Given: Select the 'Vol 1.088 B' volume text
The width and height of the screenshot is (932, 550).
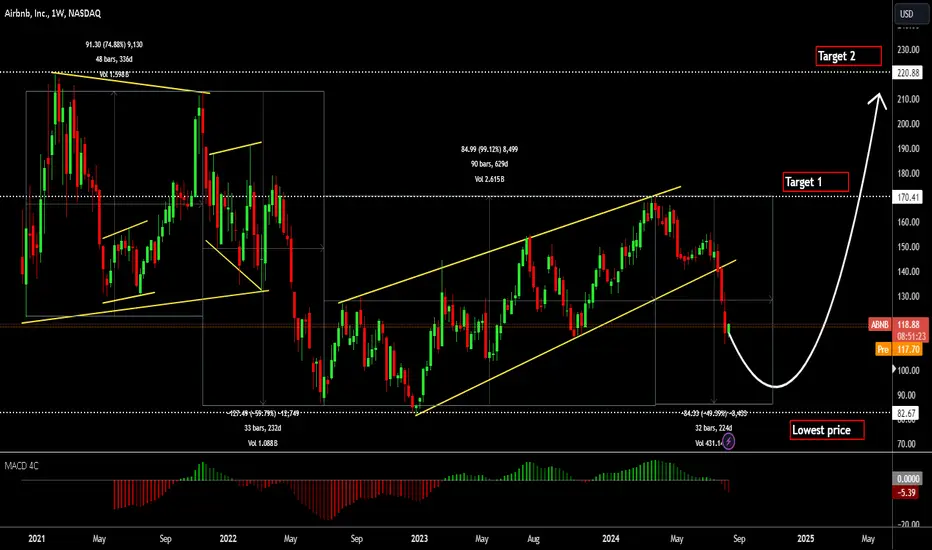Looking at the screenshot, I should click(x=263, y=443).
